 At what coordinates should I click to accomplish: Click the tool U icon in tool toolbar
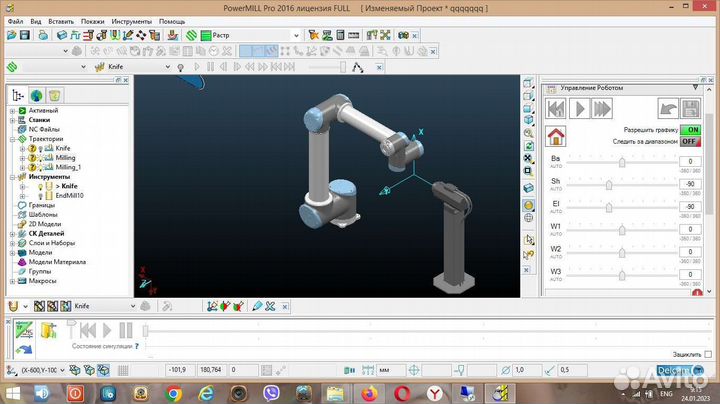[x=13, y=306]
